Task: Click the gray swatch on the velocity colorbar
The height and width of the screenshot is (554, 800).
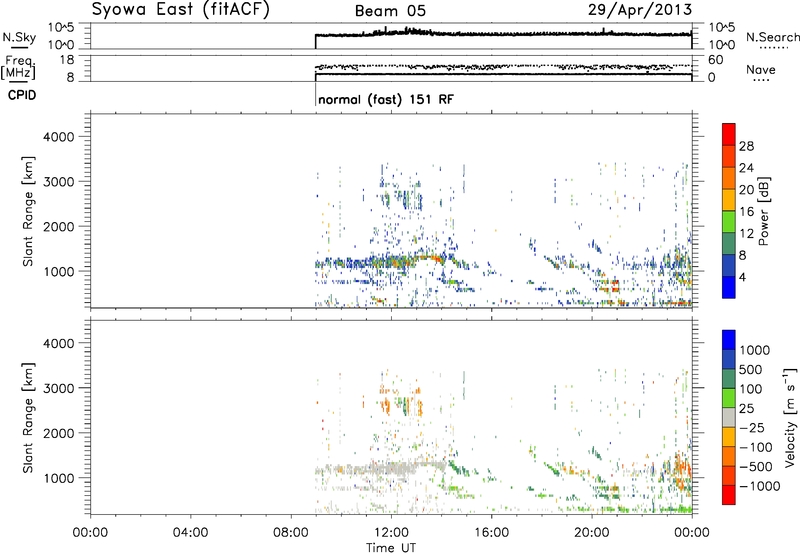Action: pyautogui.click(x=729, y=417)
